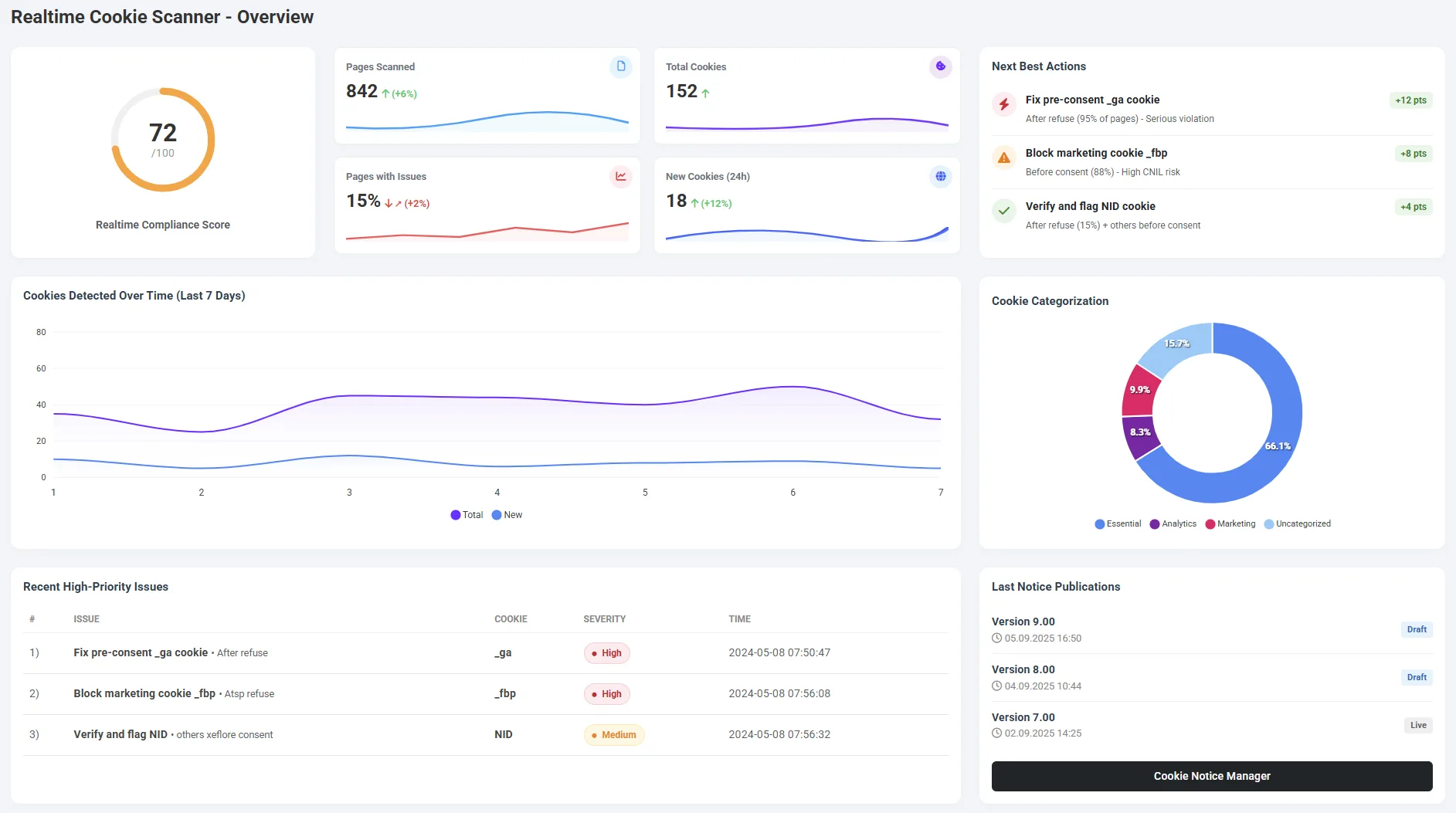Click the 8.3% Analytics donut segment

click(1141, 433)
